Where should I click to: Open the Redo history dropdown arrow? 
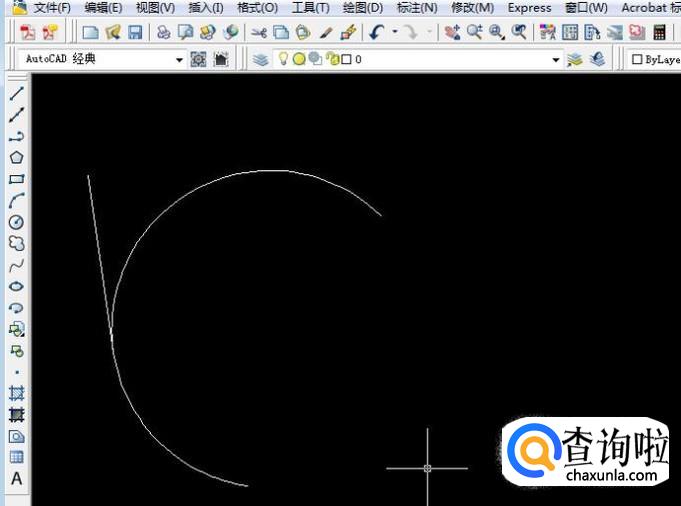pos(429,32)
